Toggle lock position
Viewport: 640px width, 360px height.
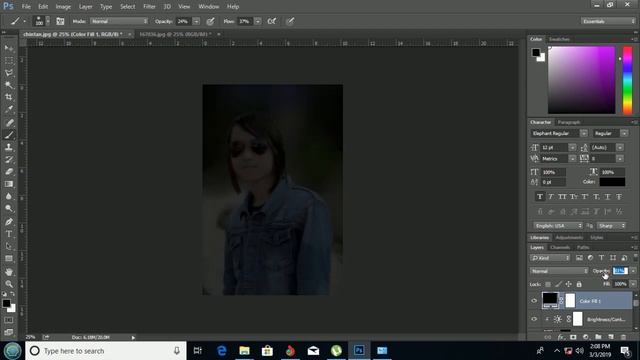pos(569,284)
